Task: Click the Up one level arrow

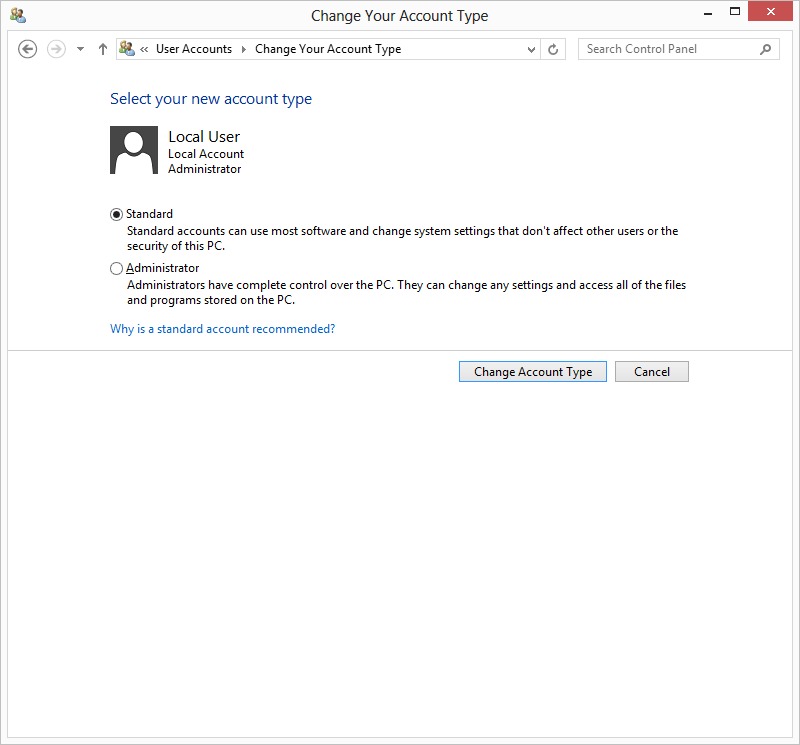Action: coord(102,49)
